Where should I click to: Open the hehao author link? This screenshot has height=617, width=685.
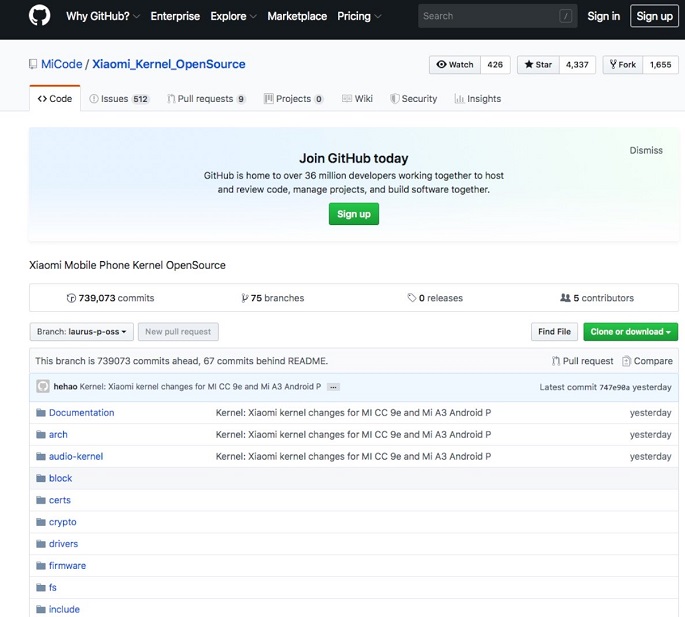65,387
